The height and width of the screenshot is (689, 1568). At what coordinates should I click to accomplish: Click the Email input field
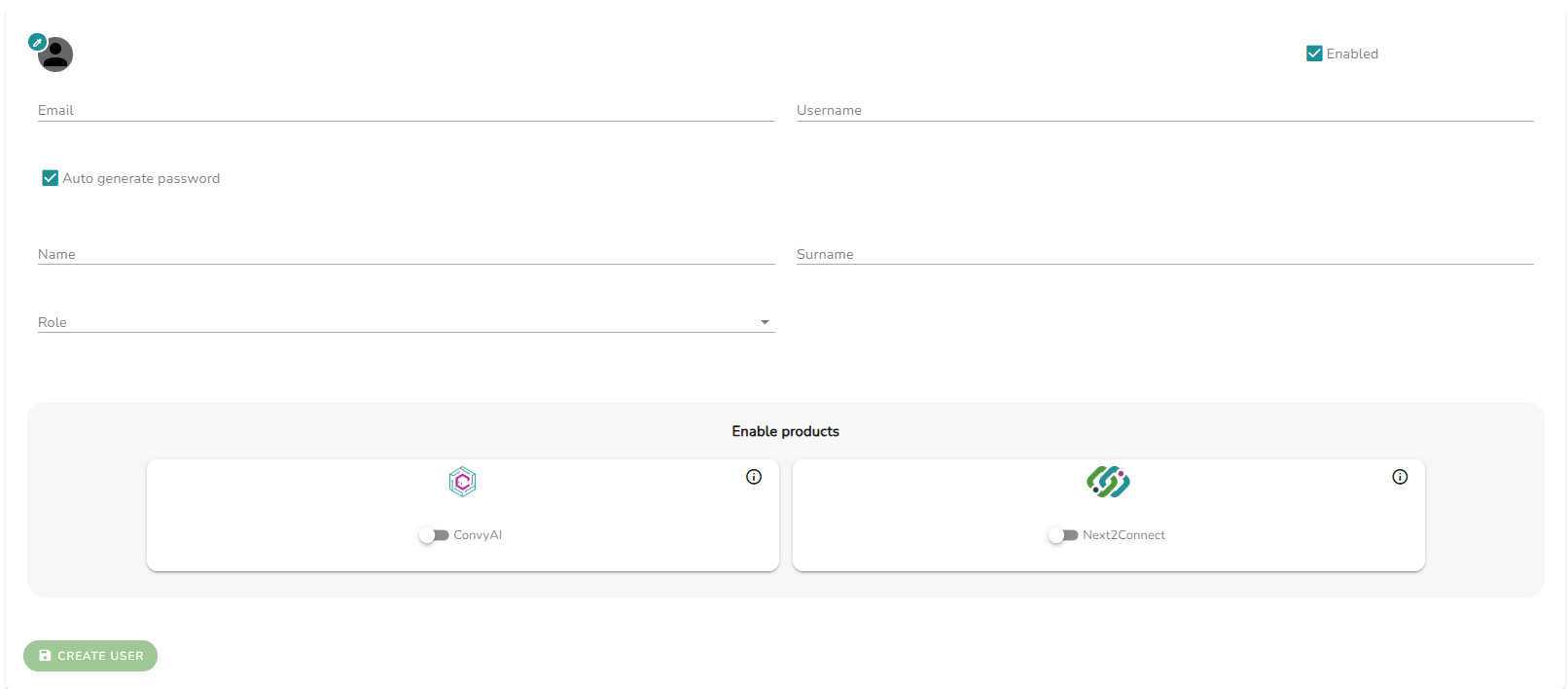click(407, 109)
